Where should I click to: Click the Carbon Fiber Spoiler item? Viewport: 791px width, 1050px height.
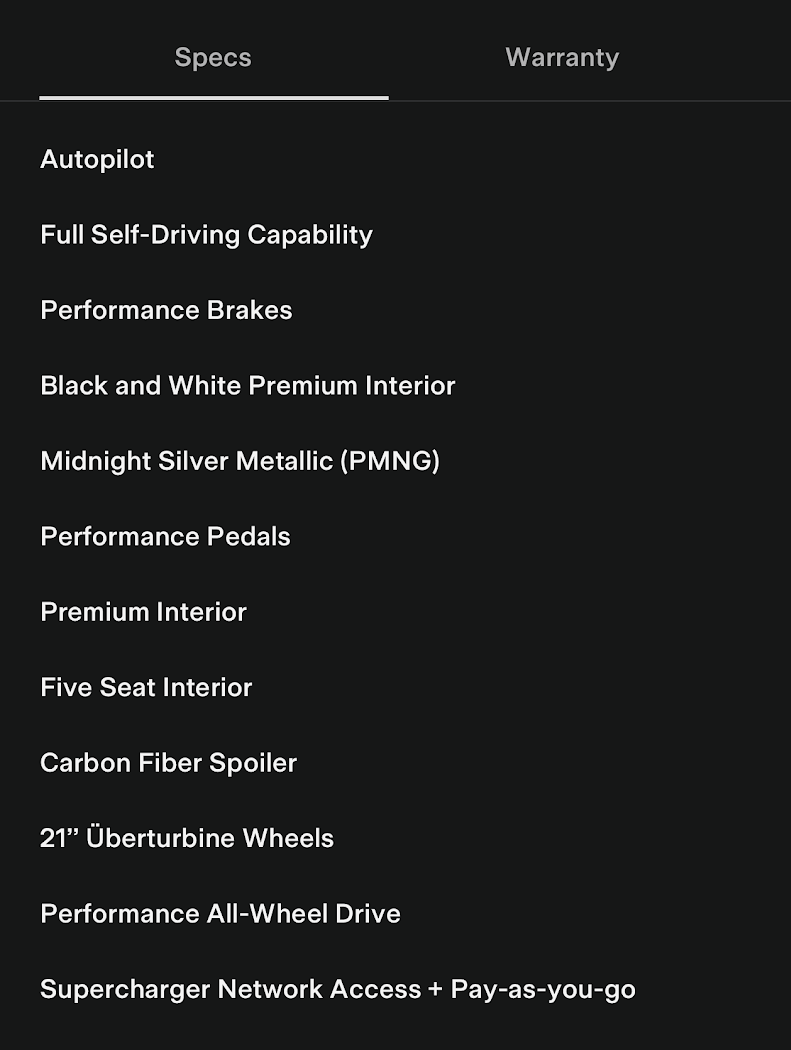tap(168, 763)
